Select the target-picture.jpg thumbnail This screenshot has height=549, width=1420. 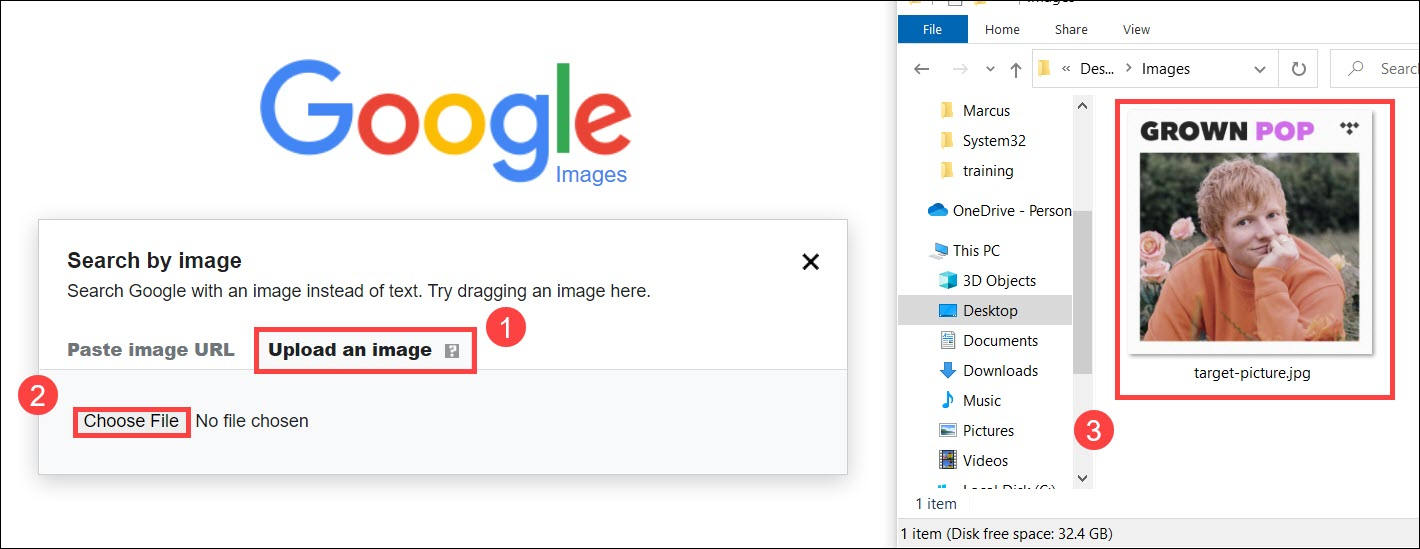(x=1251, y=231)
